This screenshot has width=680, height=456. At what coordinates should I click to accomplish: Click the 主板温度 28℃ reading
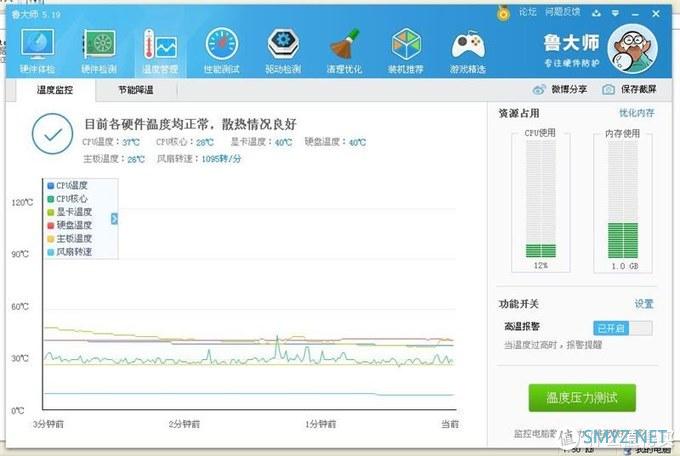point(114,159)
